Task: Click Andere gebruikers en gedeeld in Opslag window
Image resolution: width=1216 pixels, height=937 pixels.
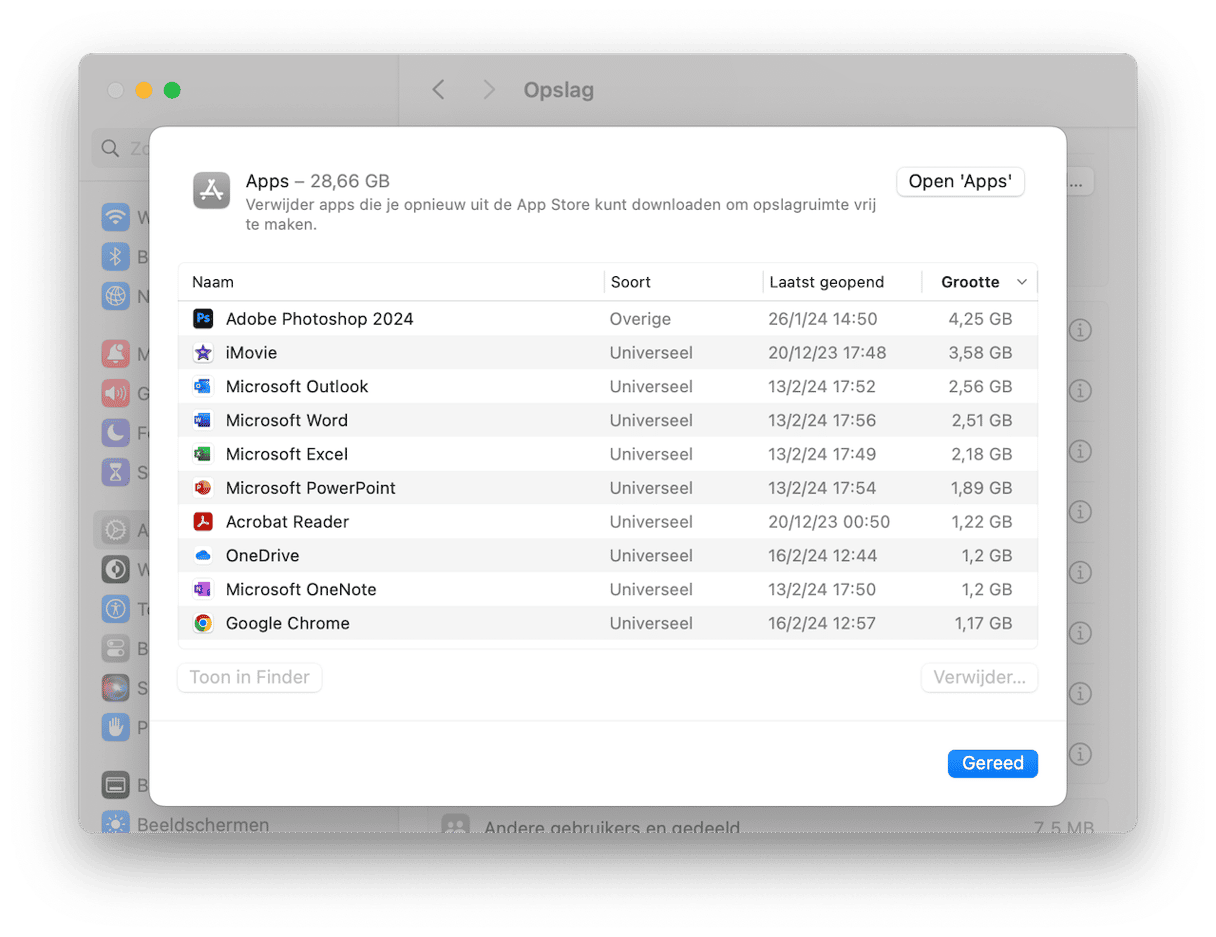Action: (612, 827)
